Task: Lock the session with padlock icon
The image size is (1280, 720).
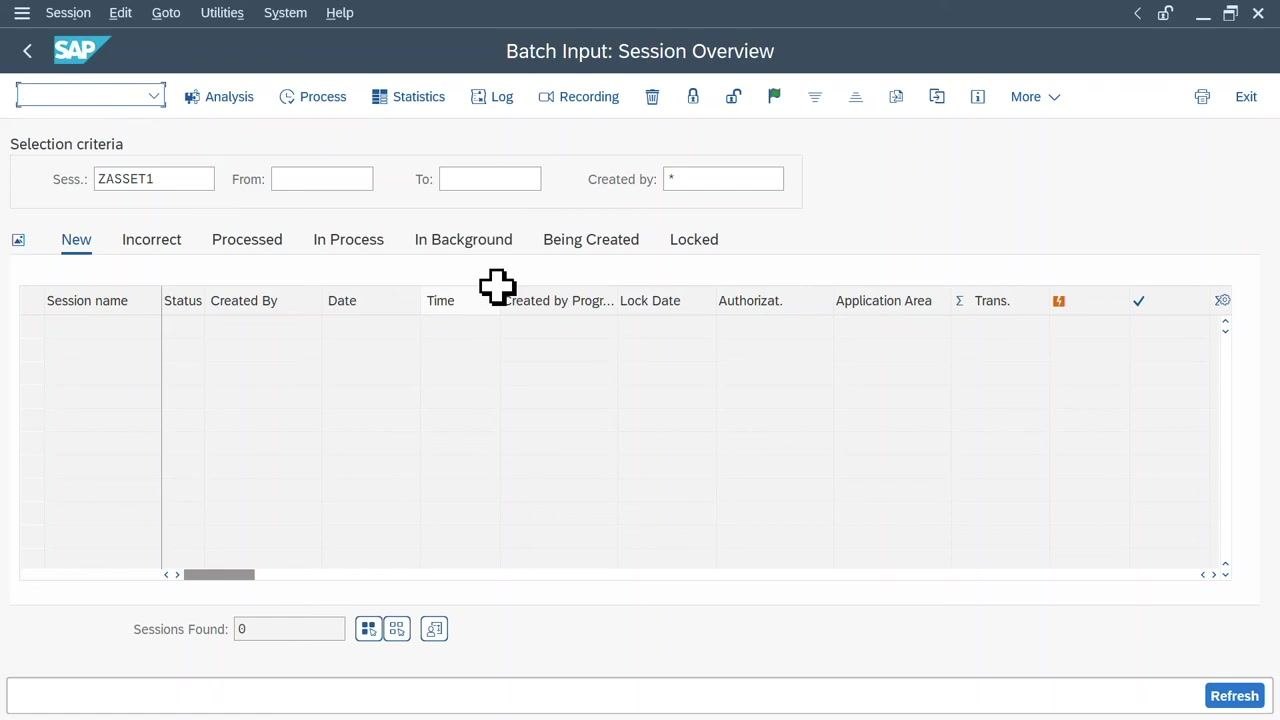Action: click(693, 97)
